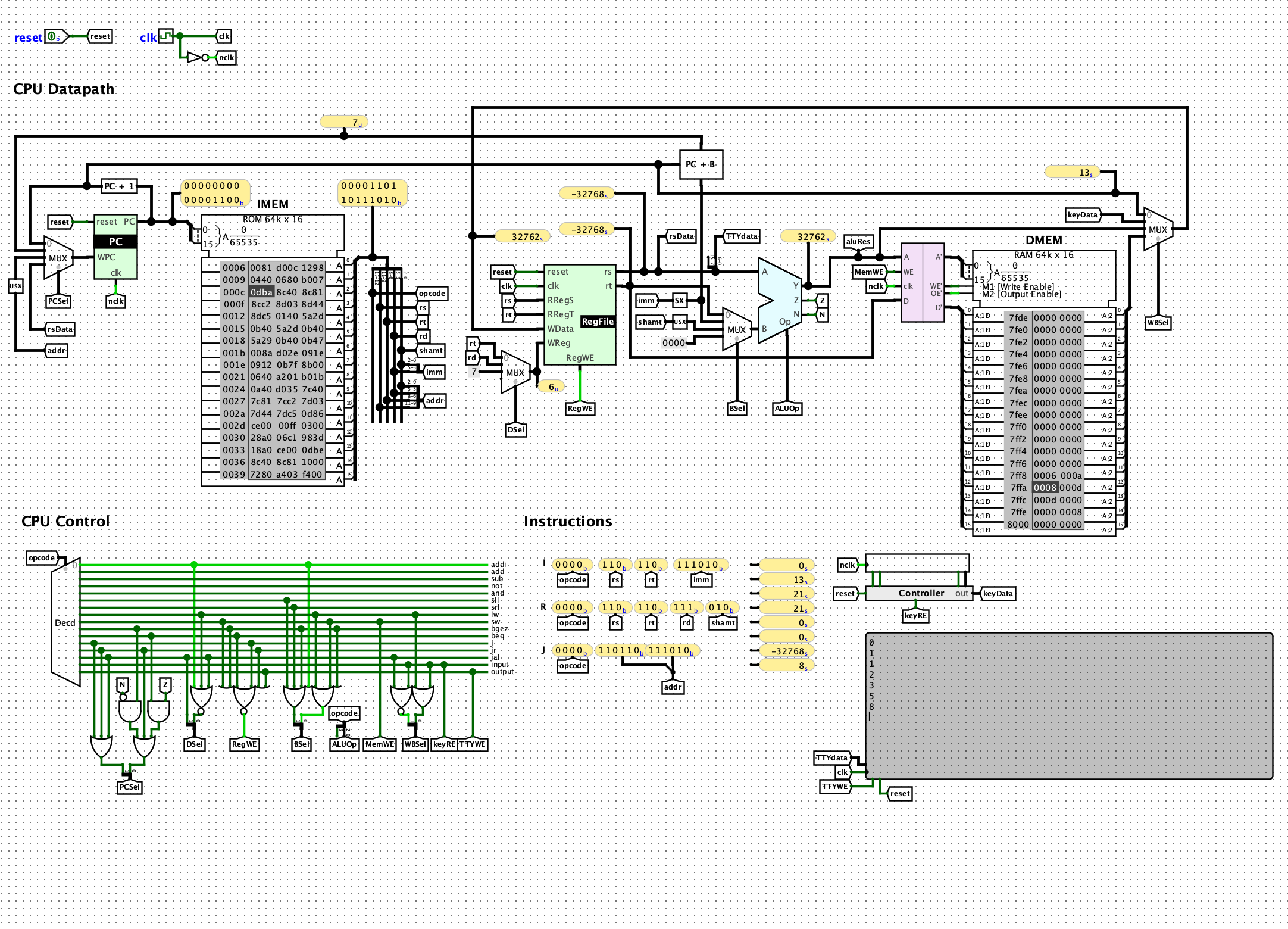Click the aluRes tunnel label
Screen dimensions: 1288x929
pos(858,241)
